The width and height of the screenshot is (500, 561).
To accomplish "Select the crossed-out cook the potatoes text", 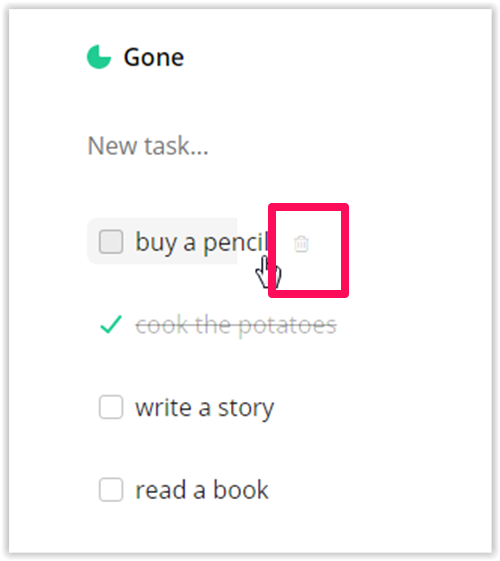I will point(236,325).
